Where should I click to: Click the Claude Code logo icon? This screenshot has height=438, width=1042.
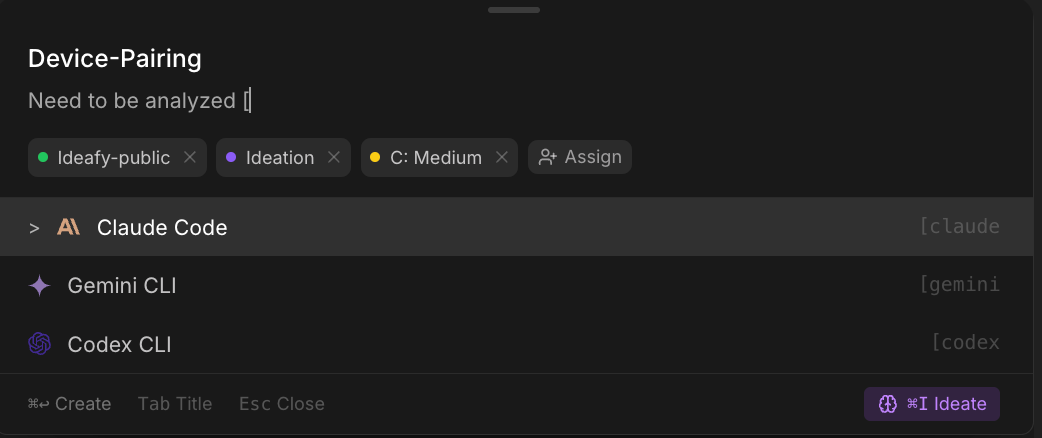coord(68,227)
